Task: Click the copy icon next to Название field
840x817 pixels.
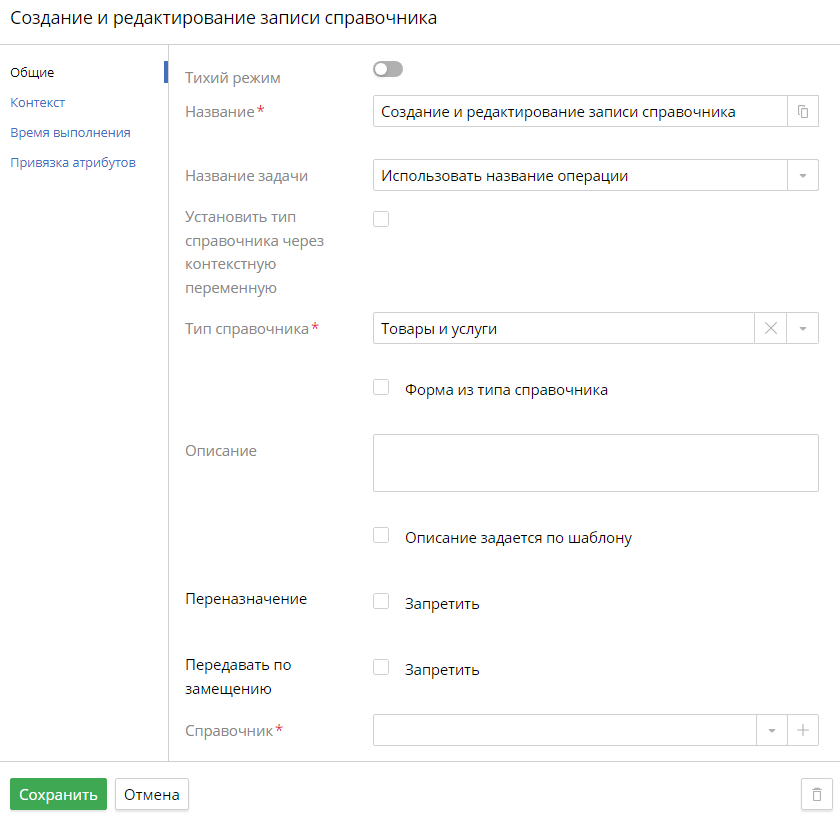Action: [x=802, y=111]
